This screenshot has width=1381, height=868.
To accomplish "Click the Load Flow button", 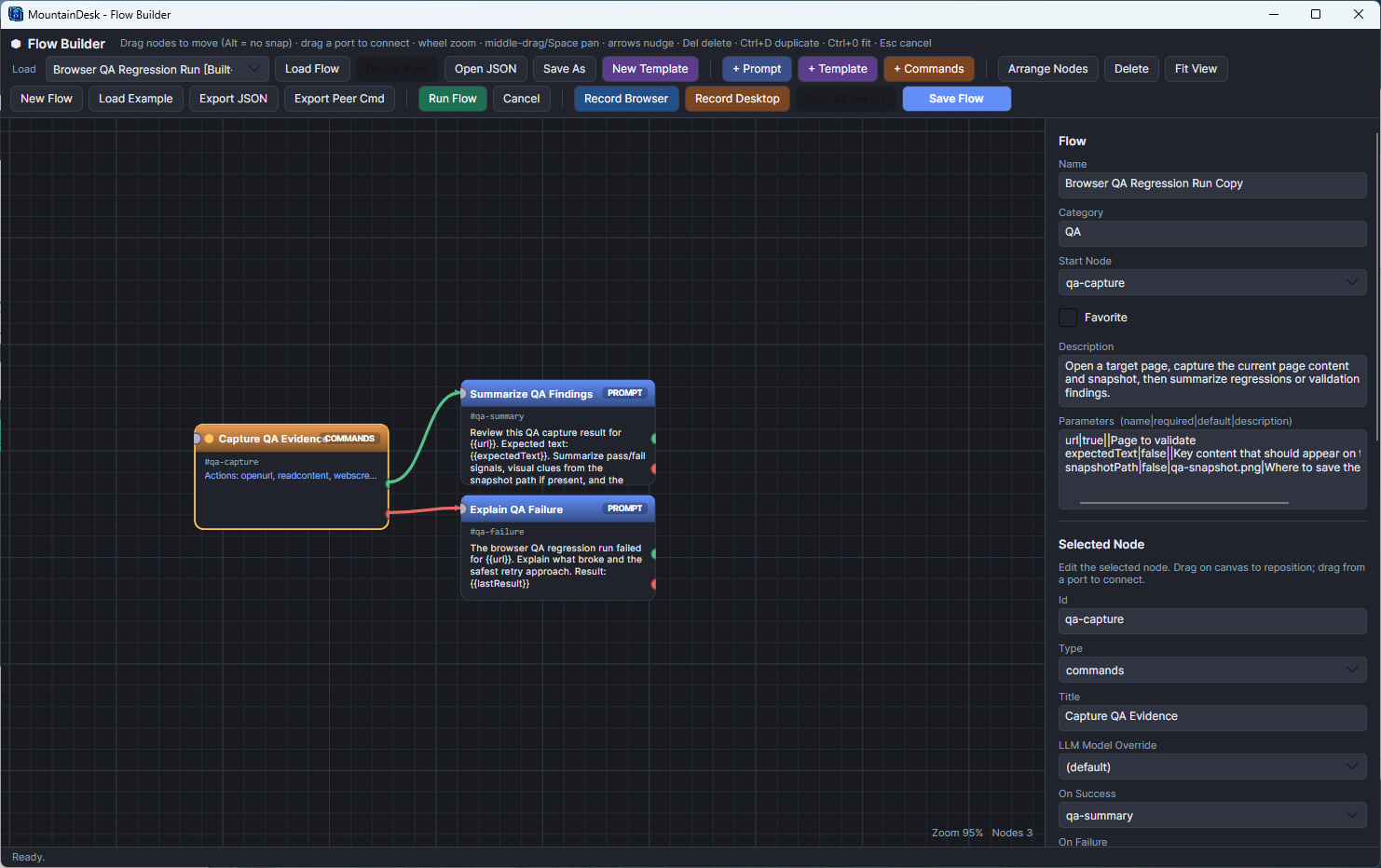I will [x=312, y=69].
